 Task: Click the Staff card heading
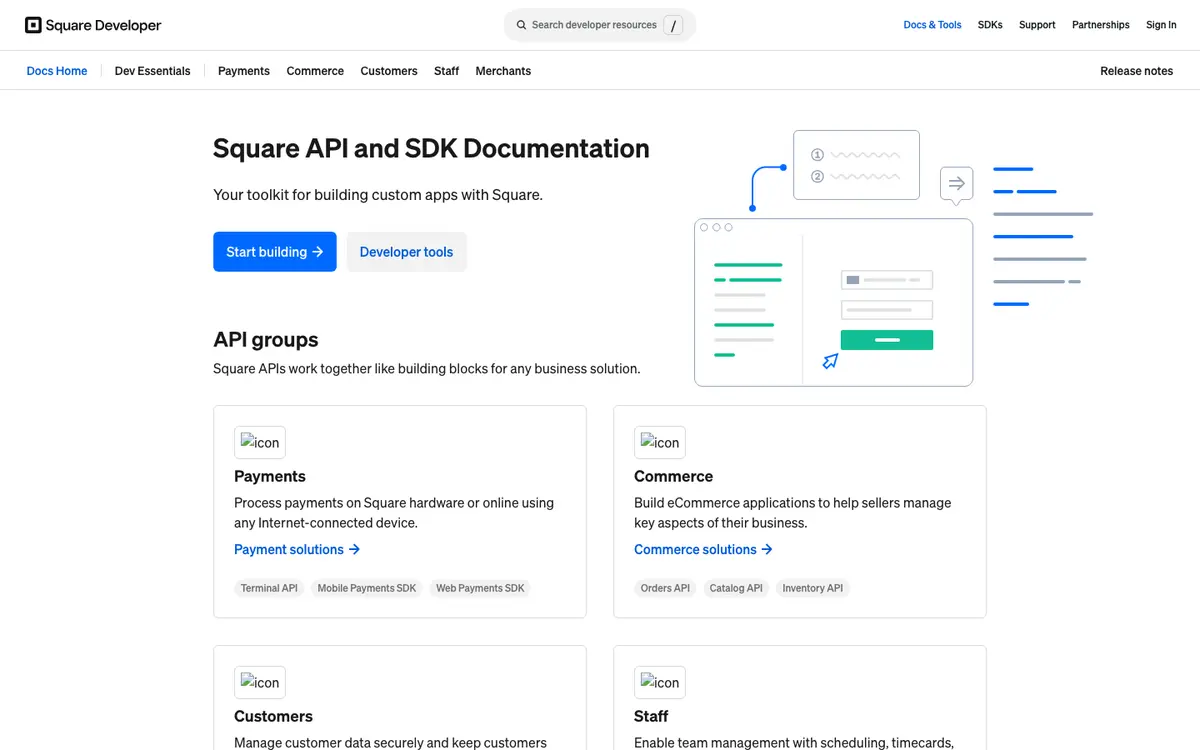click(651, 716)
